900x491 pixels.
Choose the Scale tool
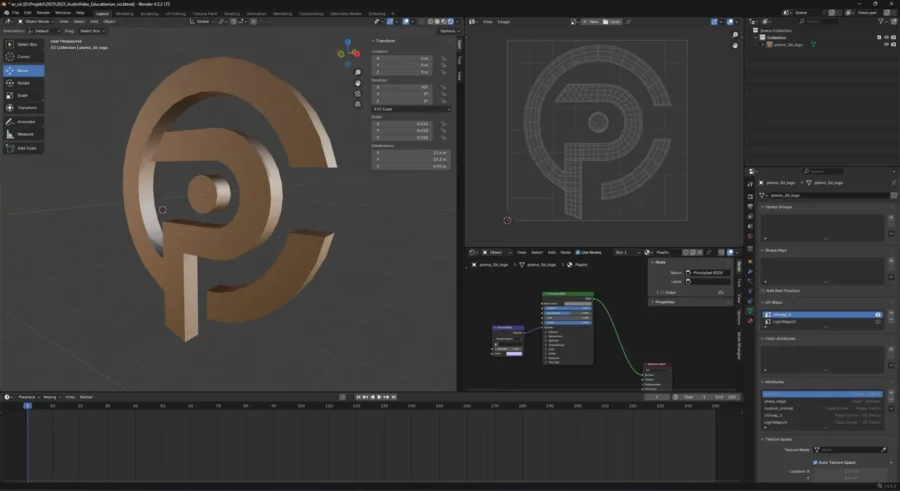point(22,95)
